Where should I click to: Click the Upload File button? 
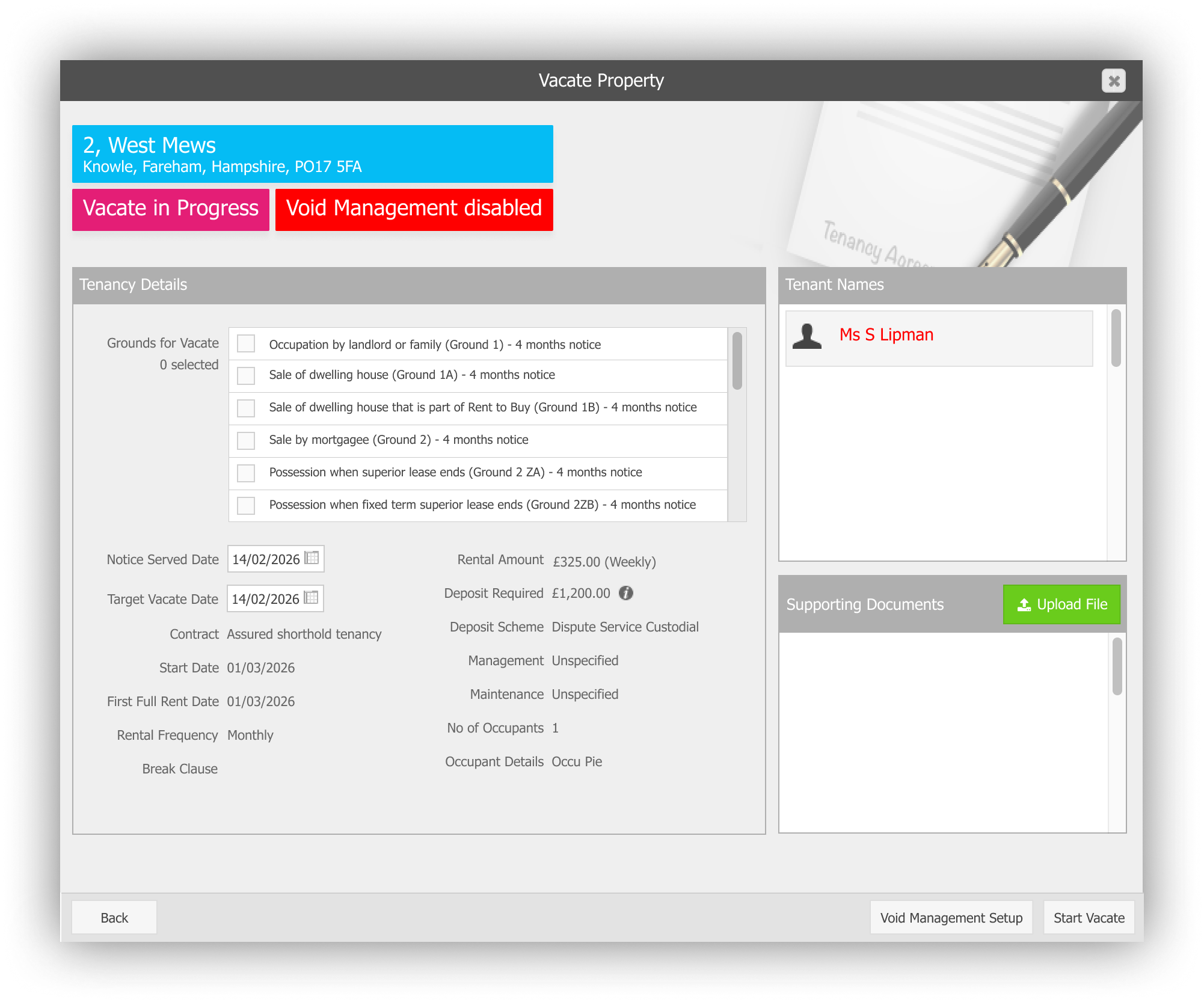click(1061, 604)
